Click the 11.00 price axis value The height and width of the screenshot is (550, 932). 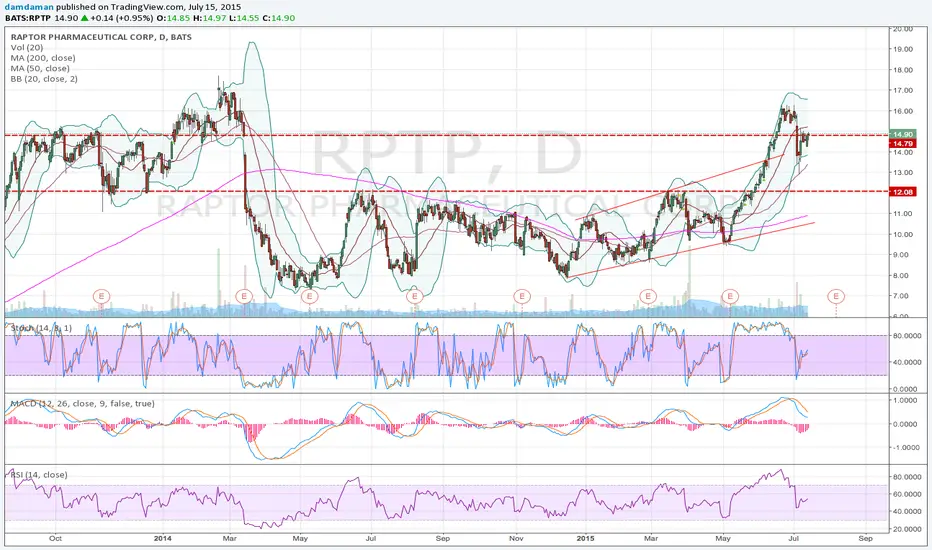[x=903, y=213]
